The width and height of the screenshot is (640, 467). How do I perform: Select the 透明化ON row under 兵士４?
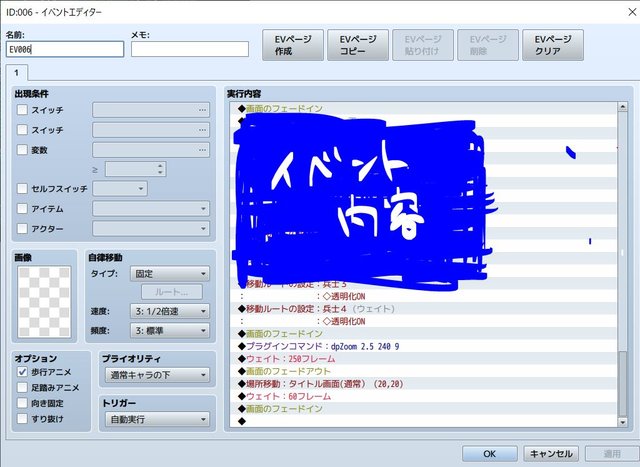423,321
